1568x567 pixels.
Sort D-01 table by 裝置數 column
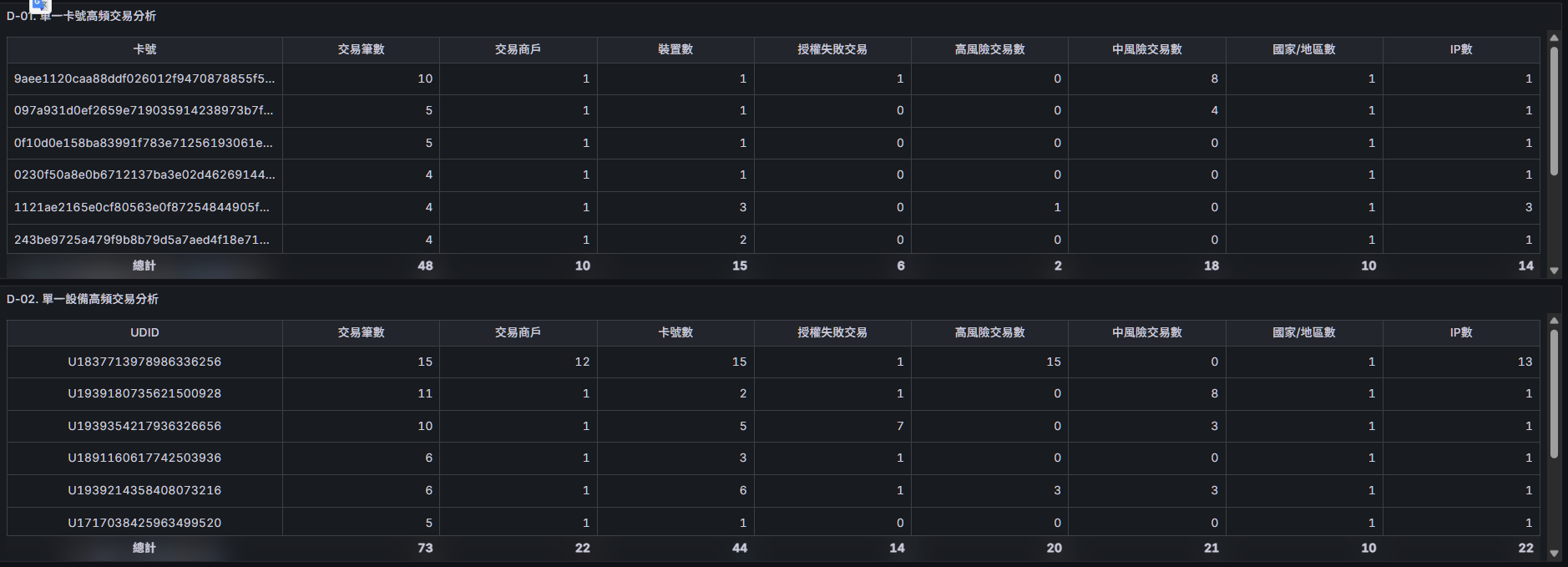point(675,49)
